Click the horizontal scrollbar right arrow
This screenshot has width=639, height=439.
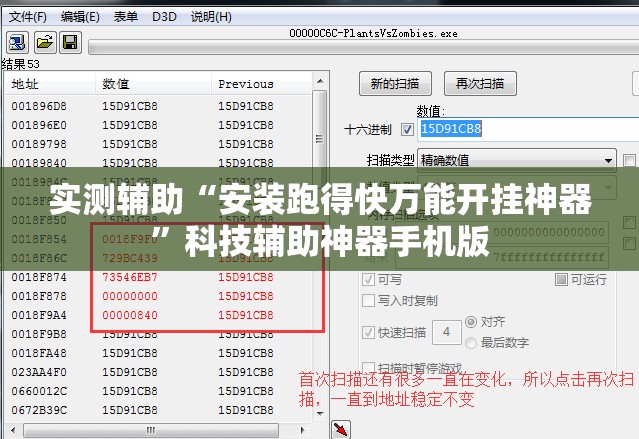coord(302,430)
